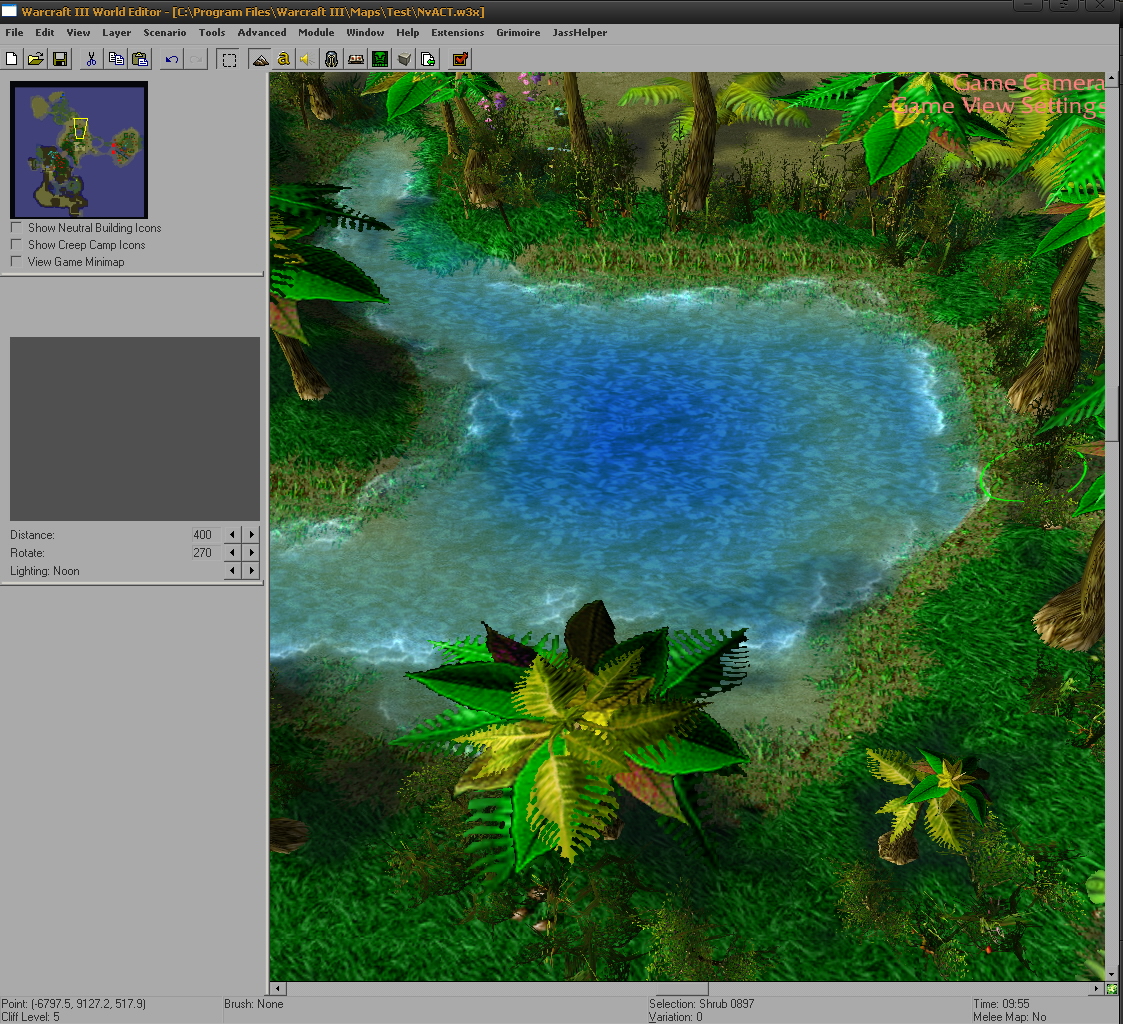Click the grey preview pane

point(135,428)
